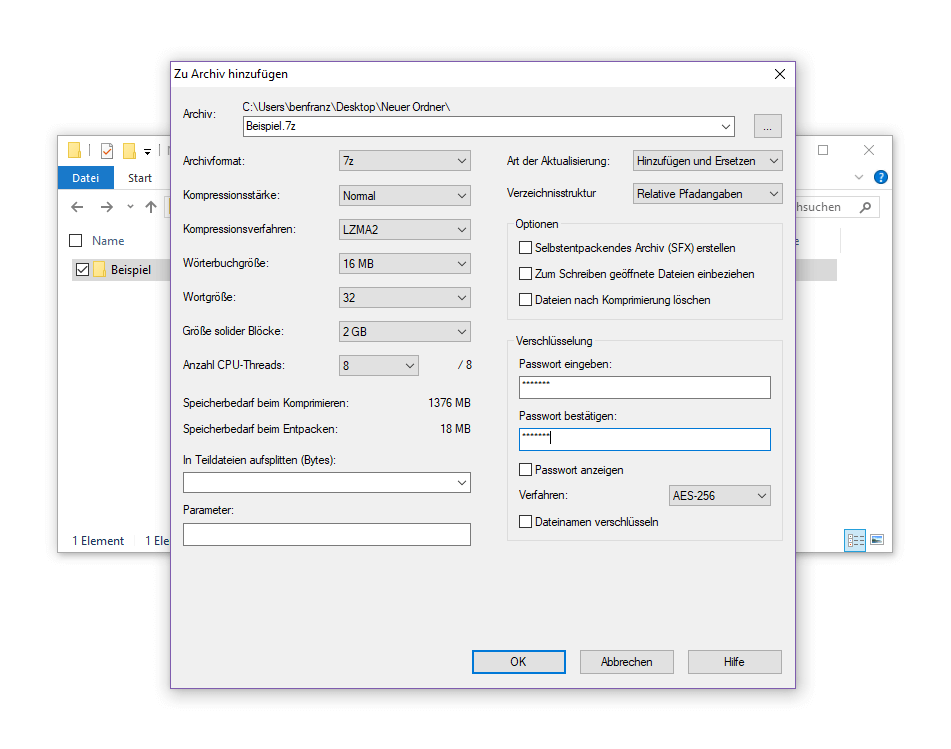The height and width of the screenshot is (749, 951).
Task: Switch to the Start tab in Explorer
Action: 139,178
